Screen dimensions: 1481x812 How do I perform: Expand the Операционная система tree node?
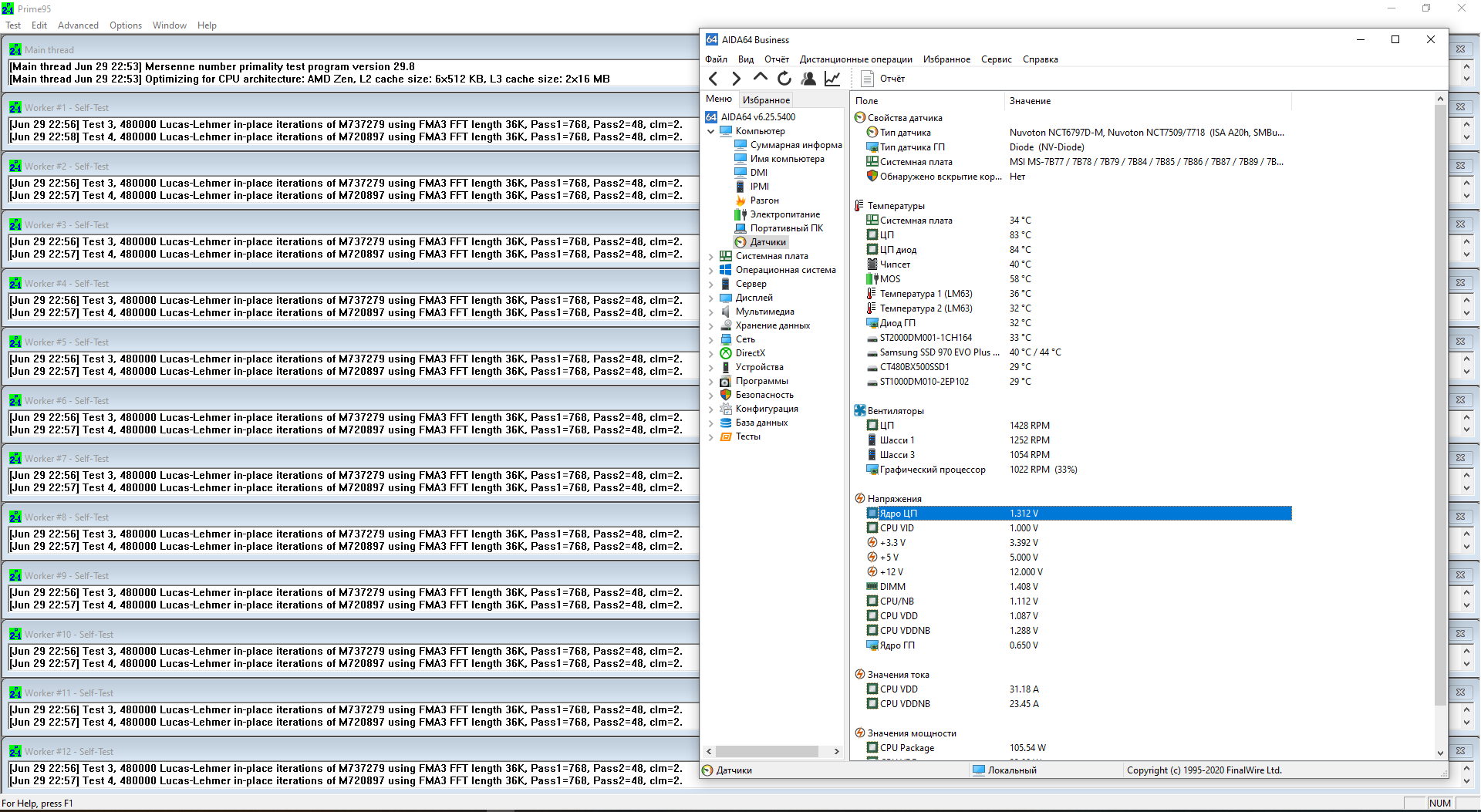click(x=711, y=270)
